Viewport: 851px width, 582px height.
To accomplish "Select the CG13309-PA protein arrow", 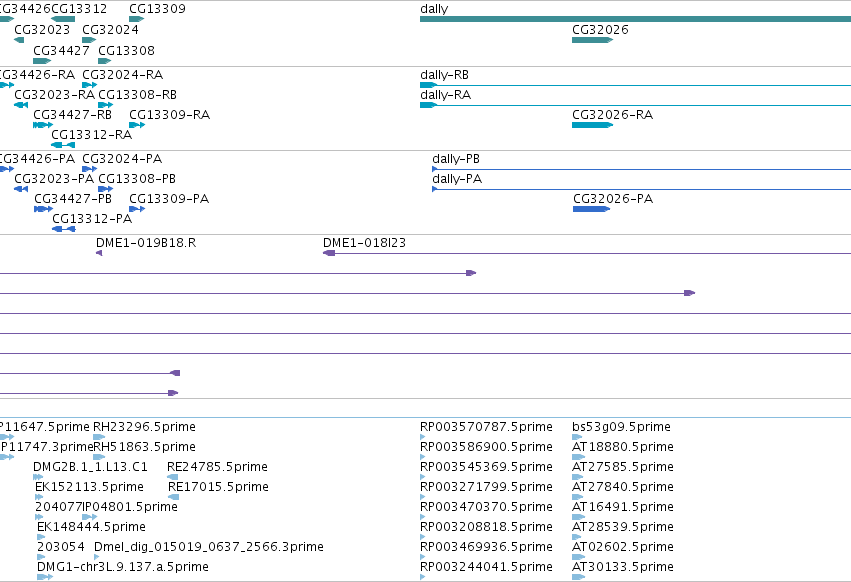I will click(137, 209).
